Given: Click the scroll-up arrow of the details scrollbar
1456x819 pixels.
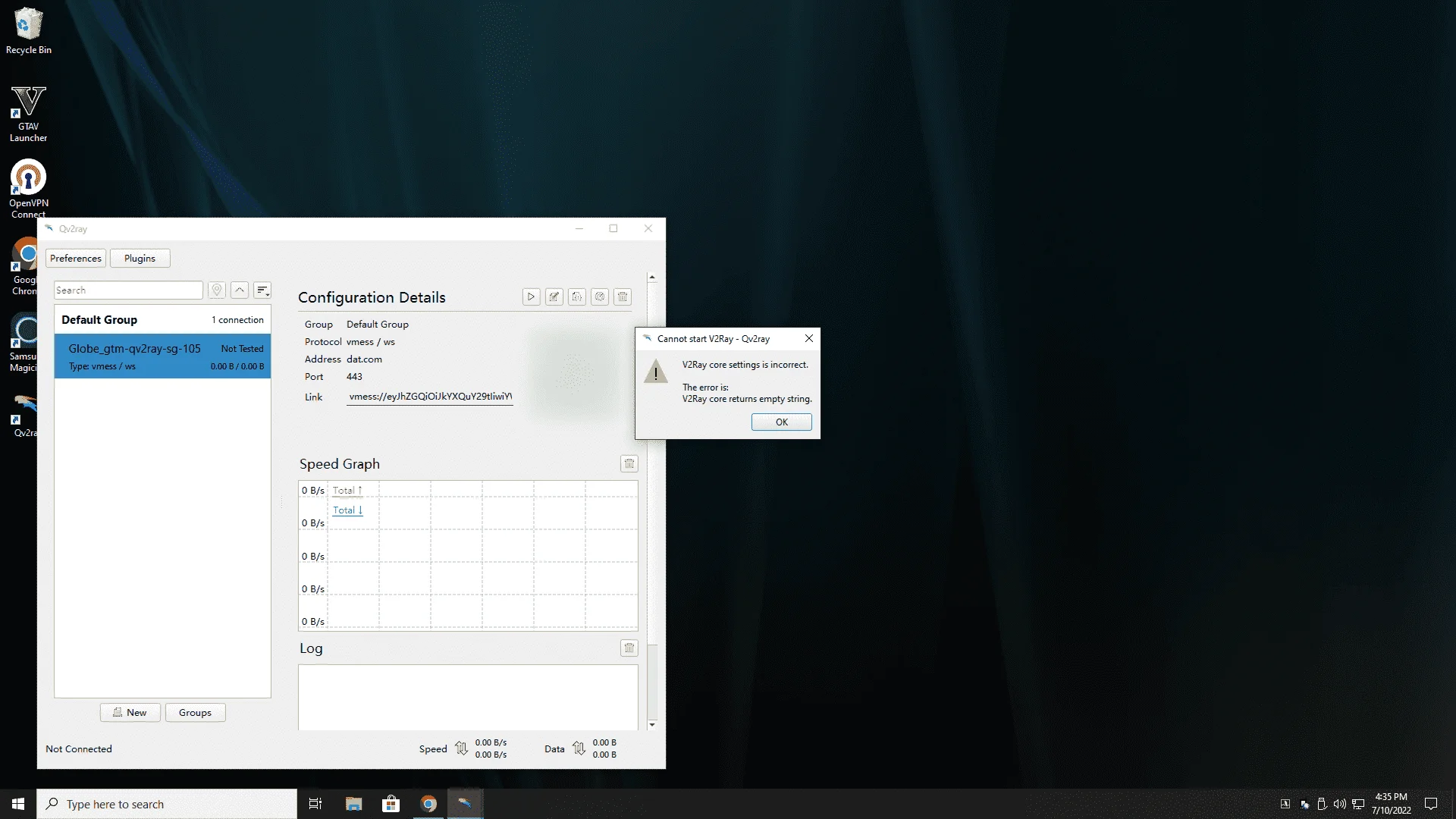Looking at the screenshot, I should click(x=651, y=278).
